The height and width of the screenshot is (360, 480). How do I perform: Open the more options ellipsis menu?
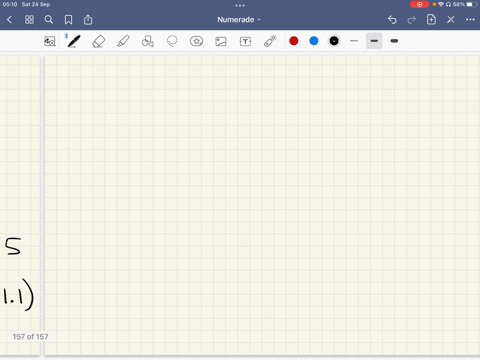point(470,20)
